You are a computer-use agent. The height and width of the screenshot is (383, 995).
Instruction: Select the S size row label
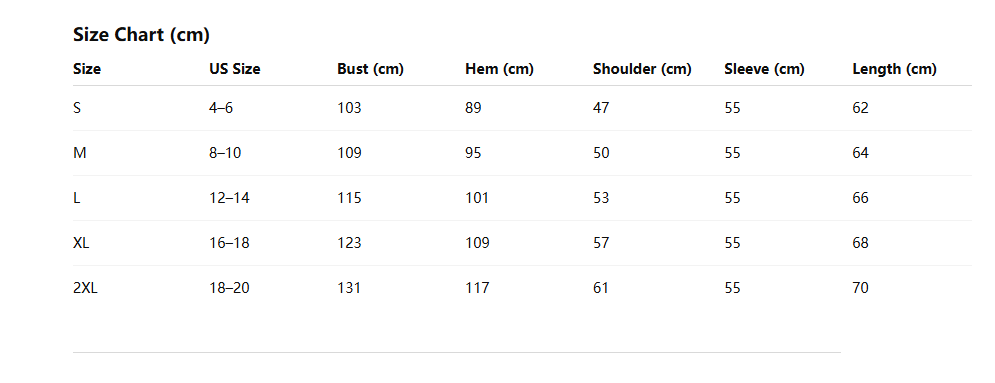point(77,108)
